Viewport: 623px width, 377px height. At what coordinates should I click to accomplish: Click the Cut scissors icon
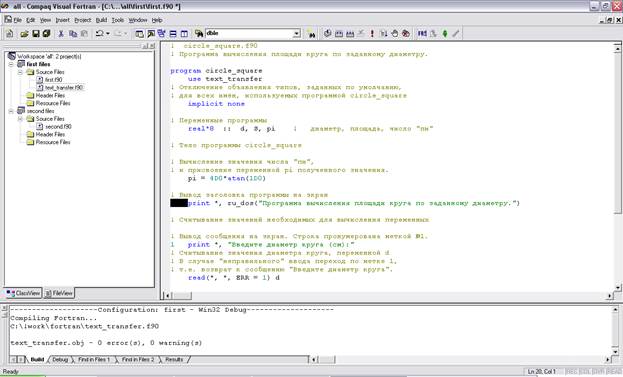pyautogui.click(x=61, y=34)
